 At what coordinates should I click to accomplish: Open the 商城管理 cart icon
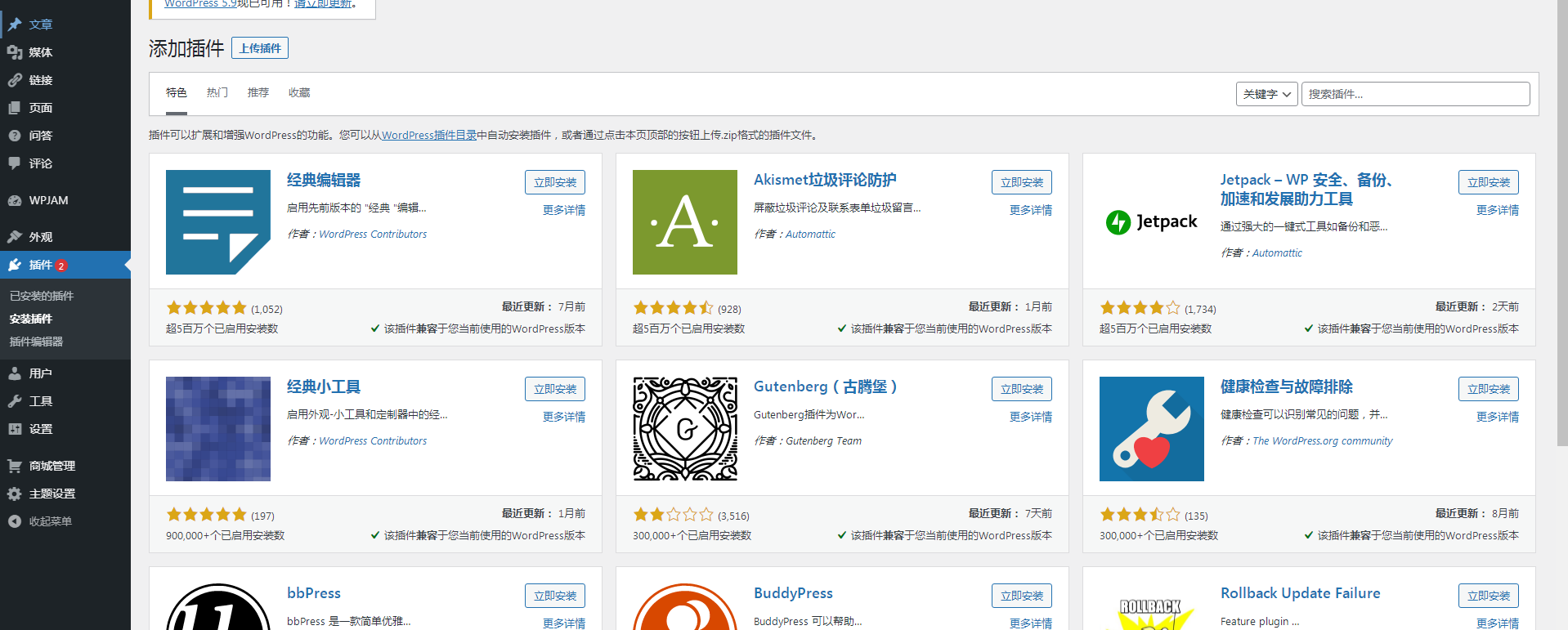click(x=15, y=466)
